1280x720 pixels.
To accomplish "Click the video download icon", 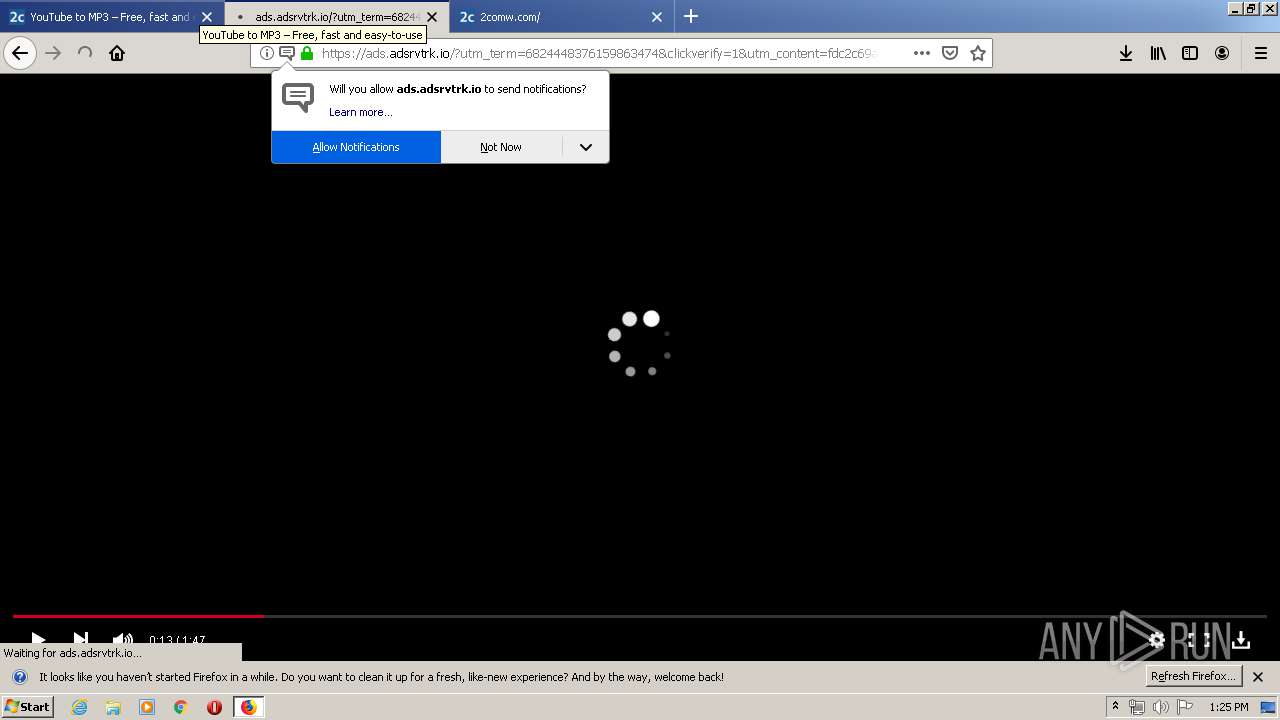I will click(1241, 640).
